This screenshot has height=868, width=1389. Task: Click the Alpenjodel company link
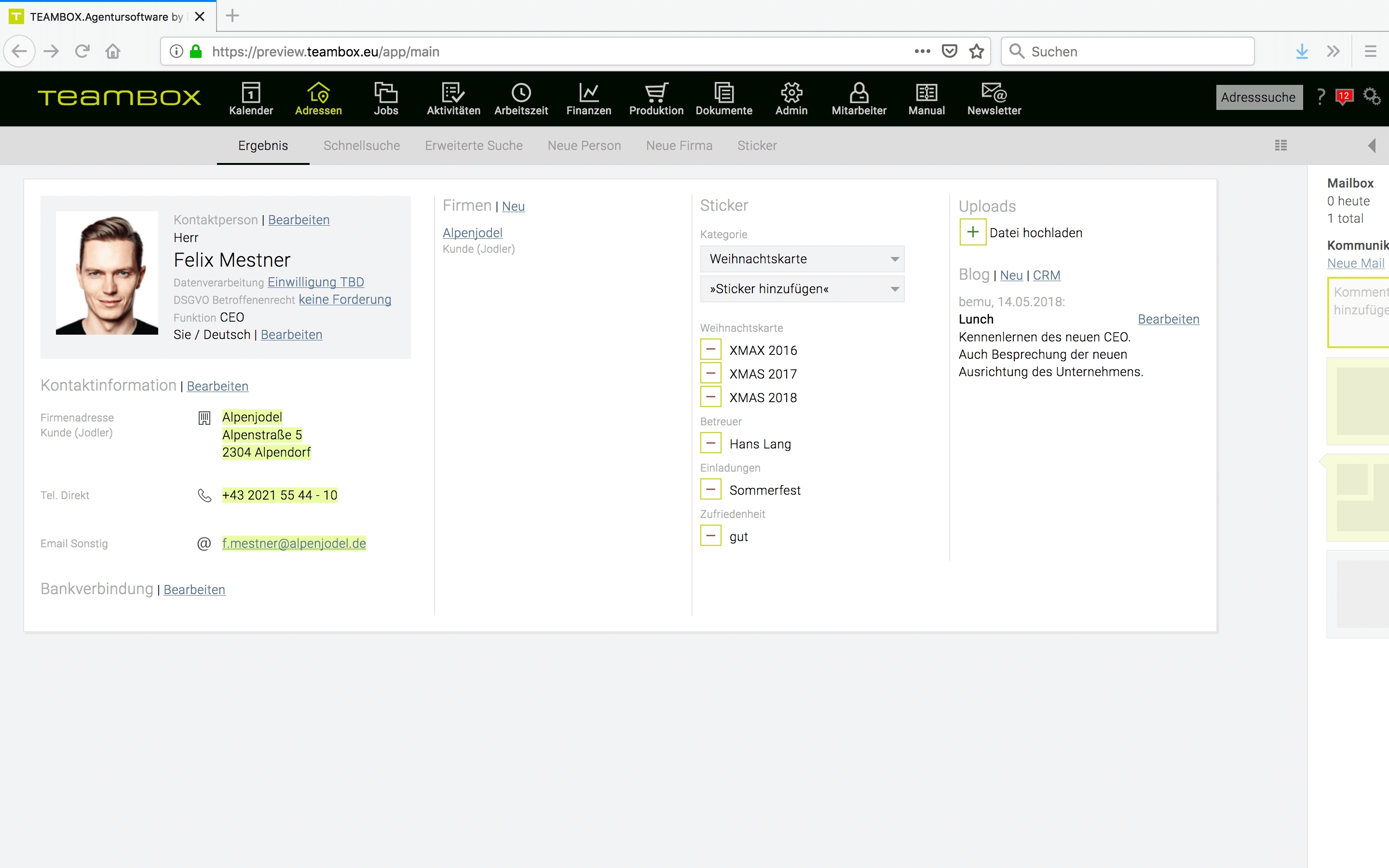tap(472, 232)
